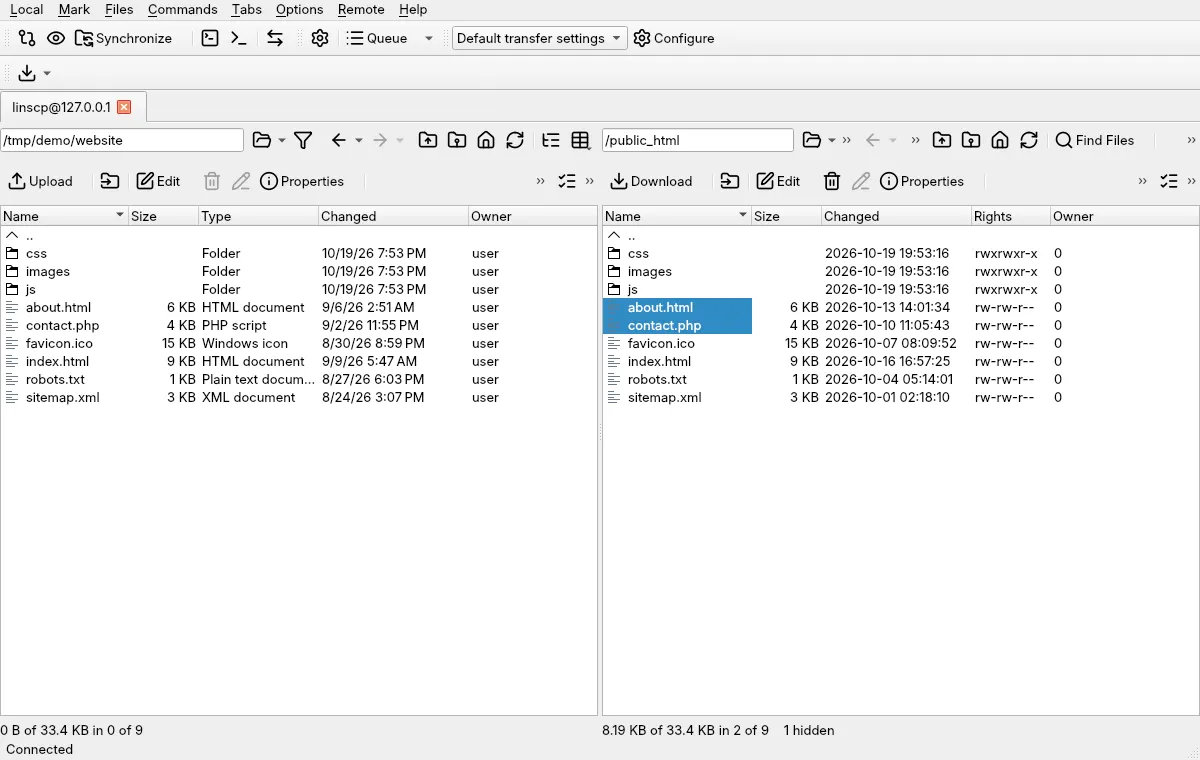Expand arrow beside the download tray icon
1200x760 pixels.
coord(47,73)
